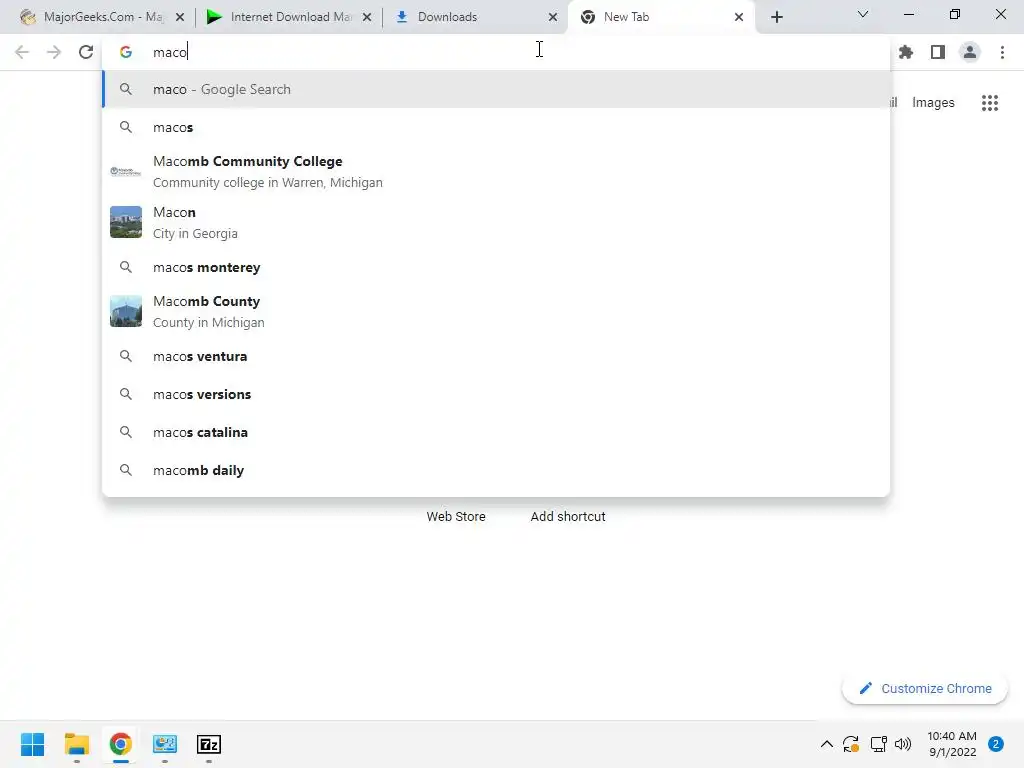This screenshot has width=1024, height=768.
Task: Click the Macon city thumbnail image
Action: [x=126, y=222]
